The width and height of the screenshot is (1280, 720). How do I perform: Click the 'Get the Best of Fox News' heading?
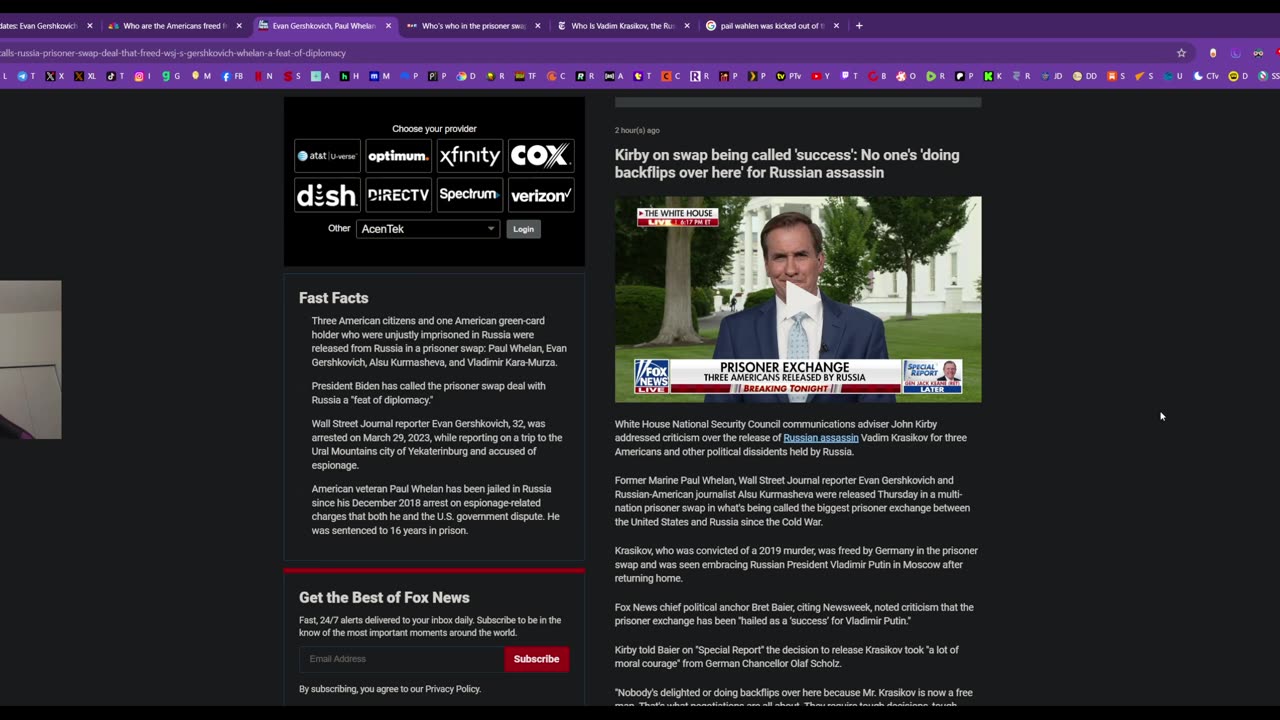(384, 597)
